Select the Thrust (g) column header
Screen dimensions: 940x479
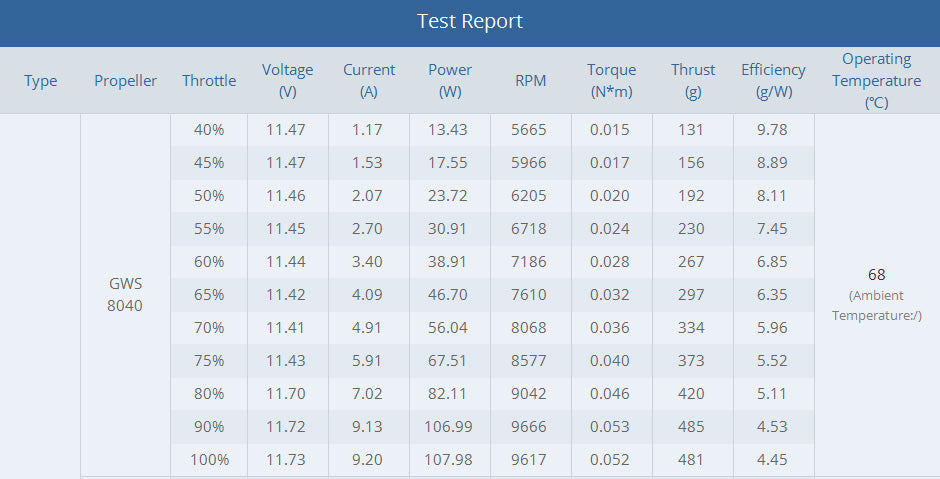[693, 80]
